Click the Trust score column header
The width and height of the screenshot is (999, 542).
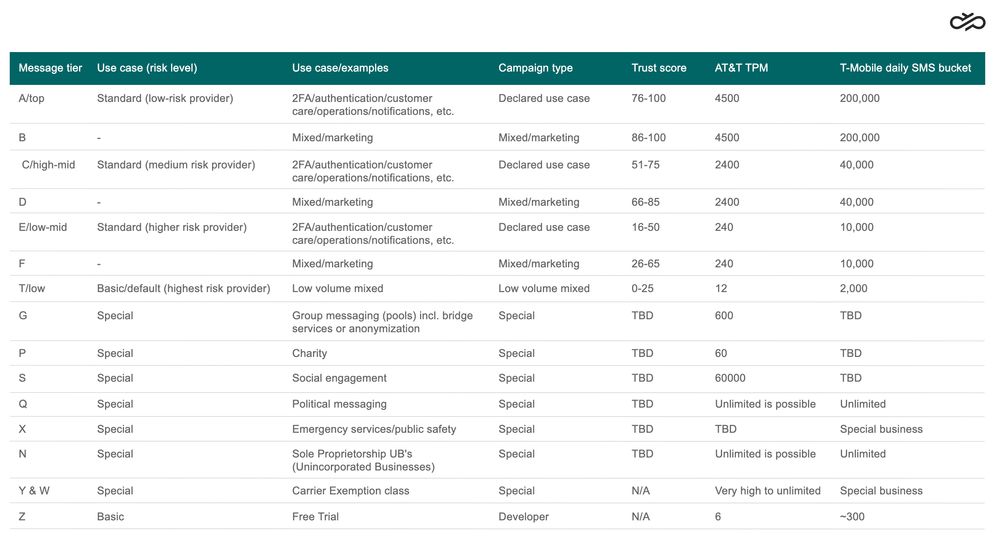pyautogui.click(x=658, y=68)
